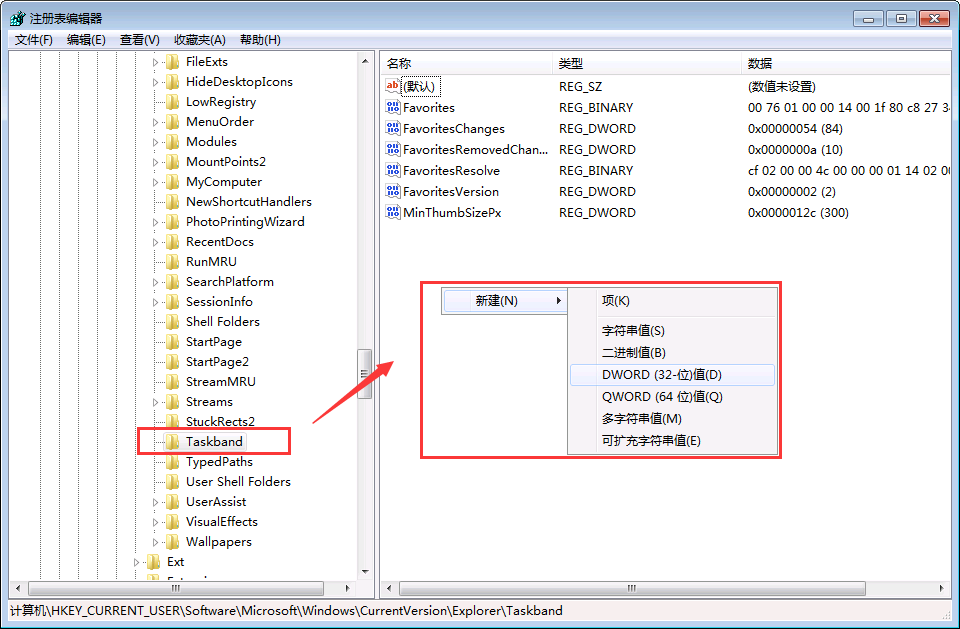Viewport: 960px width, 629px height.
Task: Click the registry editor title bar icon
Action: click(x=17, y=18)
